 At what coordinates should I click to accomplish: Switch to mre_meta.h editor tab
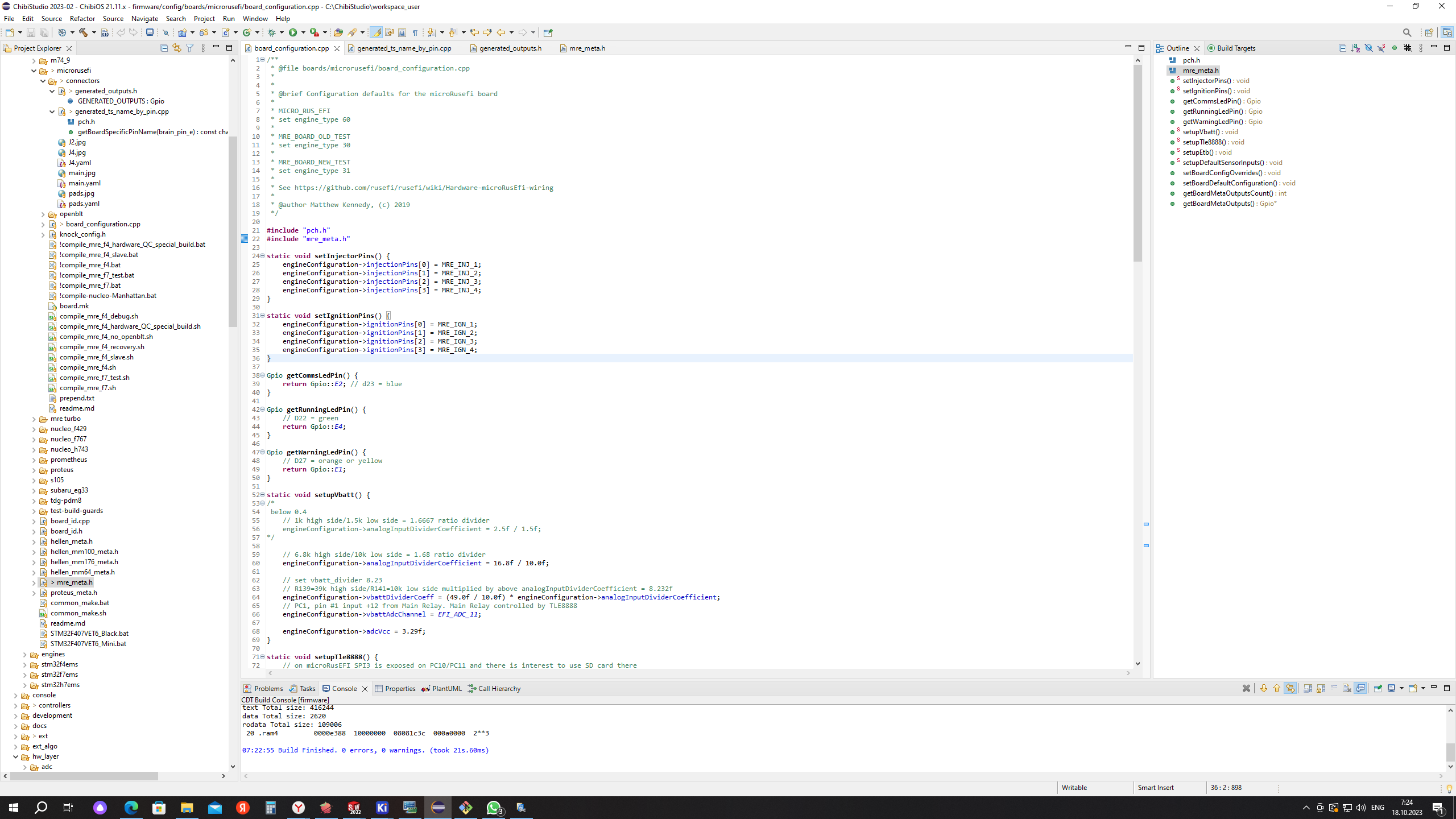click(587, 48)
